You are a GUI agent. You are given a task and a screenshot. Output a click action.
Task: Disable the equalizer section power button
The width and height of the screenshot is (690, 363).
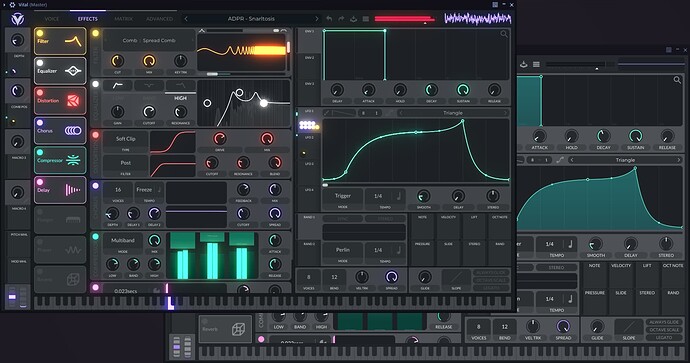point(95,84)
